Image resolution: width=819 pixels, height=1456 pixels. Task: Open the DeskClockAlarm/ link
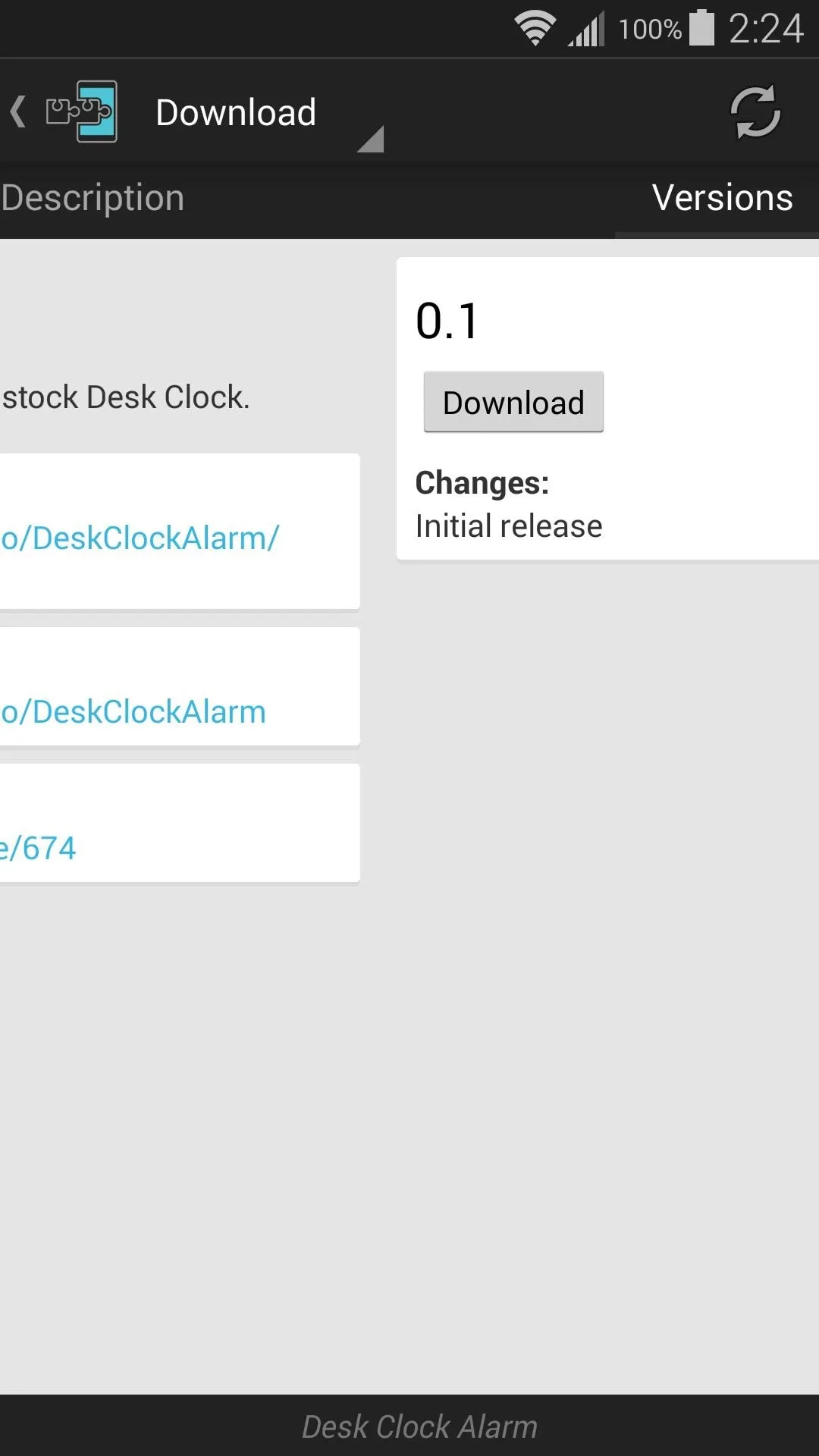click(140, 538)
